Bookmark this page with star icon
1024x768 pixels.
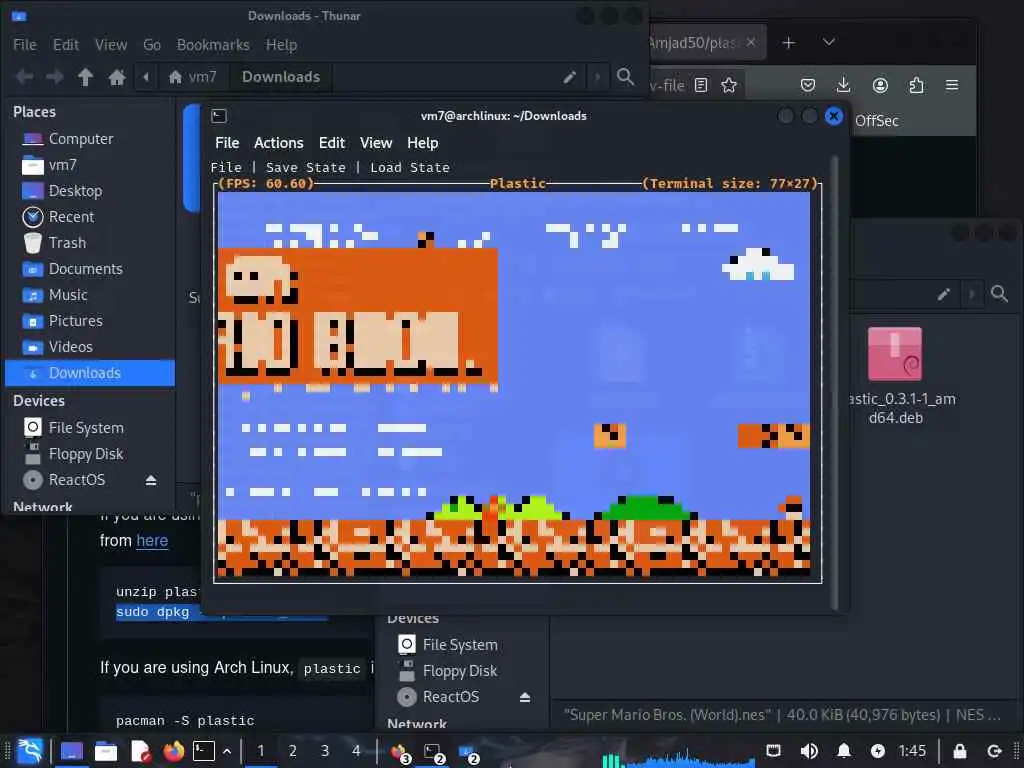pyautogui.click(x=729, y=86)
